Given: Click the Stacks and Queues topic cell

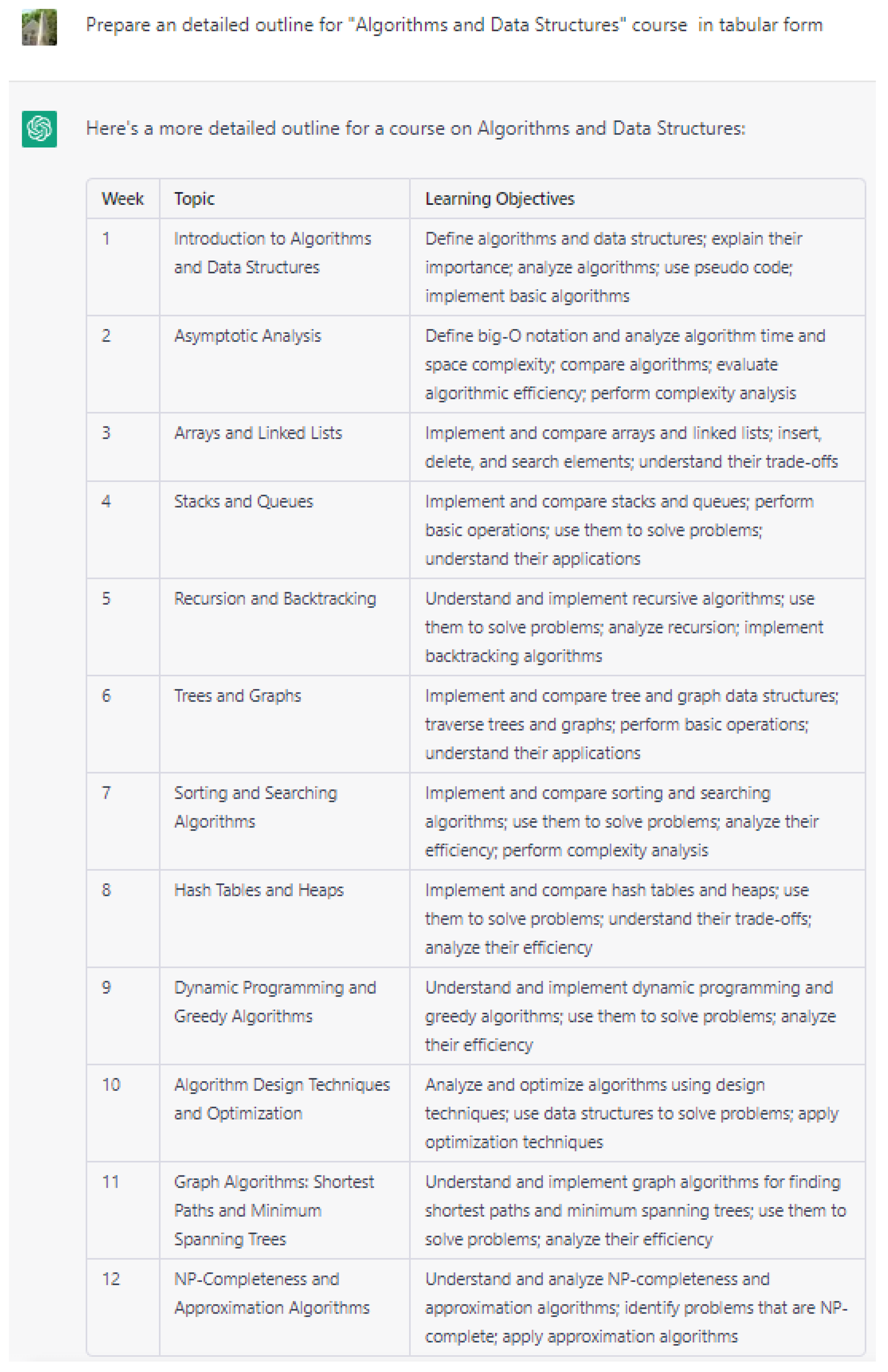Looking at the screenshot, I should 243,502.
